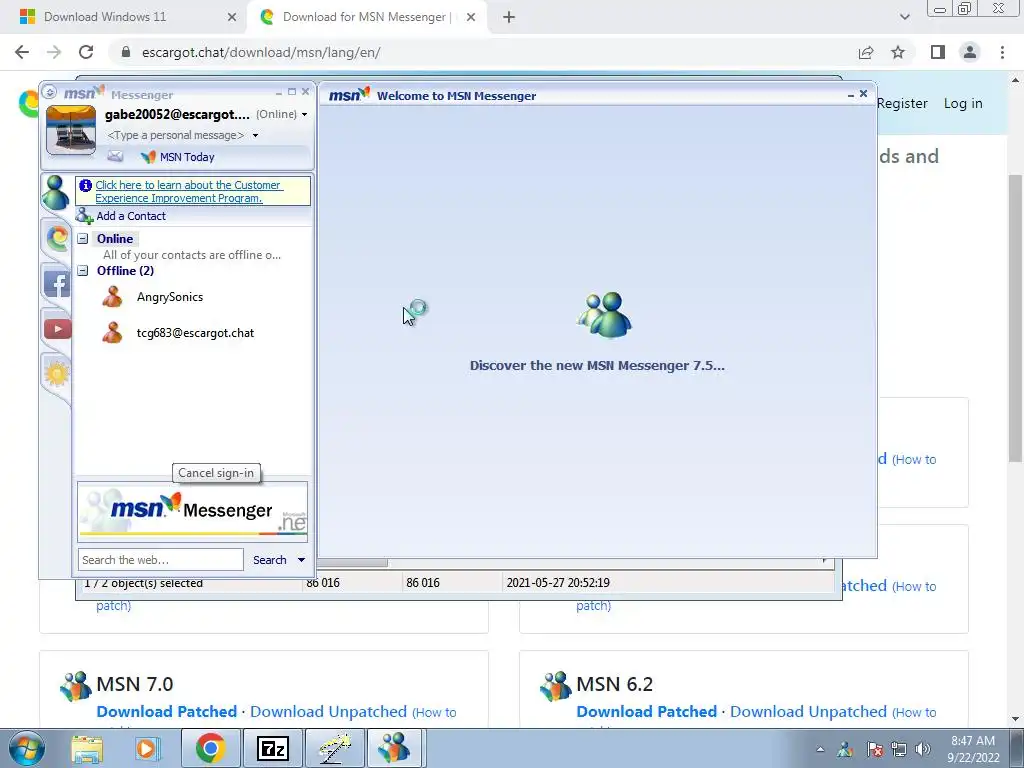Click the user display picture thumbnail
This screenshot has width=1024, height=768.
tap(71, 130)
